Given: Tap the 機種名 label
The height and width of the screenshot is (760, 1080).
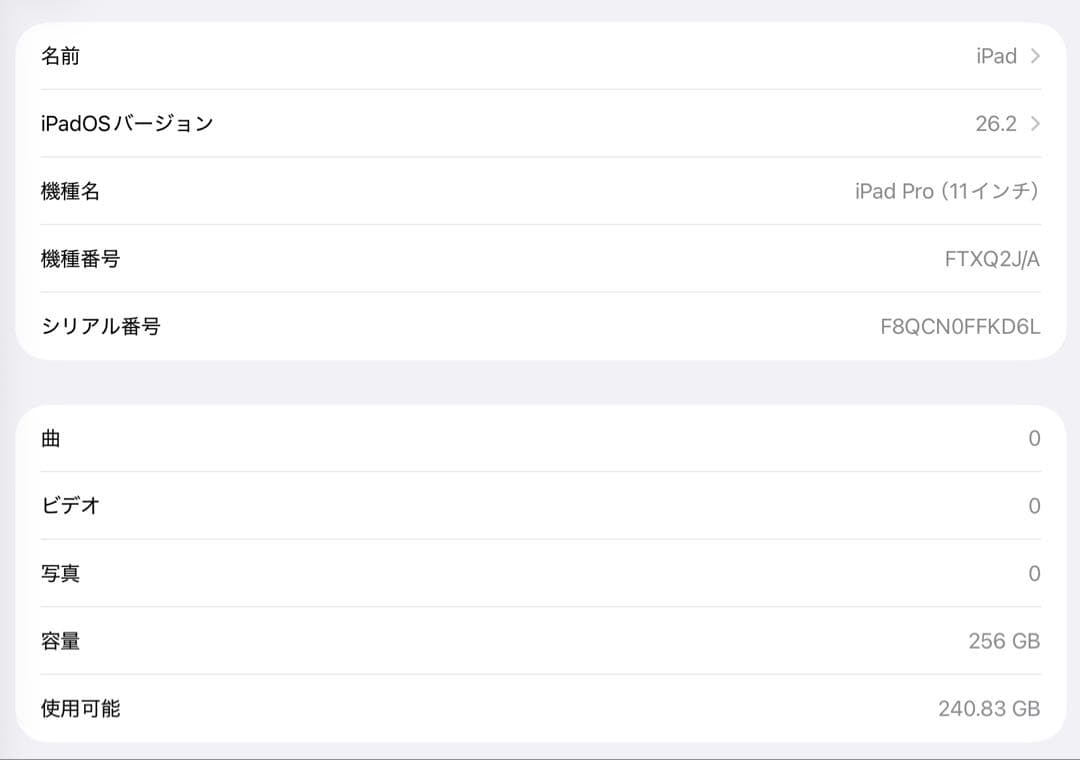Looking at the screenshot, I should pyautogui.click(x=70, y=191).
